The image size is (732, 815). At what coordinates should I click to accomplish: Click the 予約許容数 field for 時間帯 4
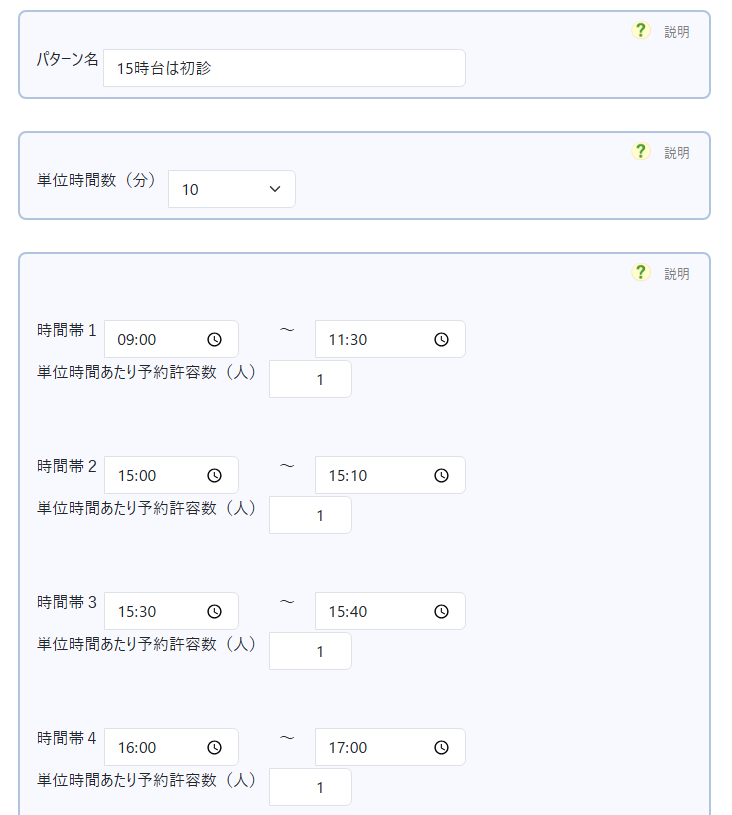coord(310,787)
